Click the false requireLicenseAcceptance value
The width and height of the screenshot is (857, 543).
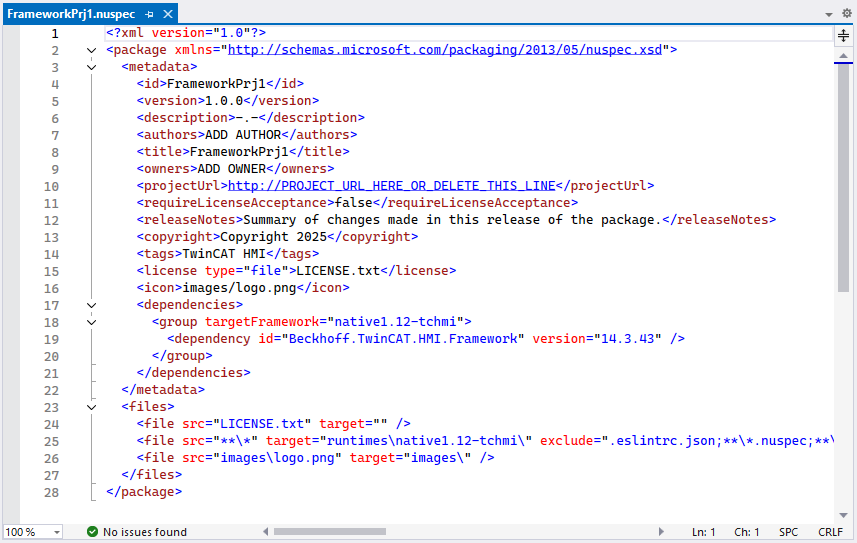coord(353,203)
